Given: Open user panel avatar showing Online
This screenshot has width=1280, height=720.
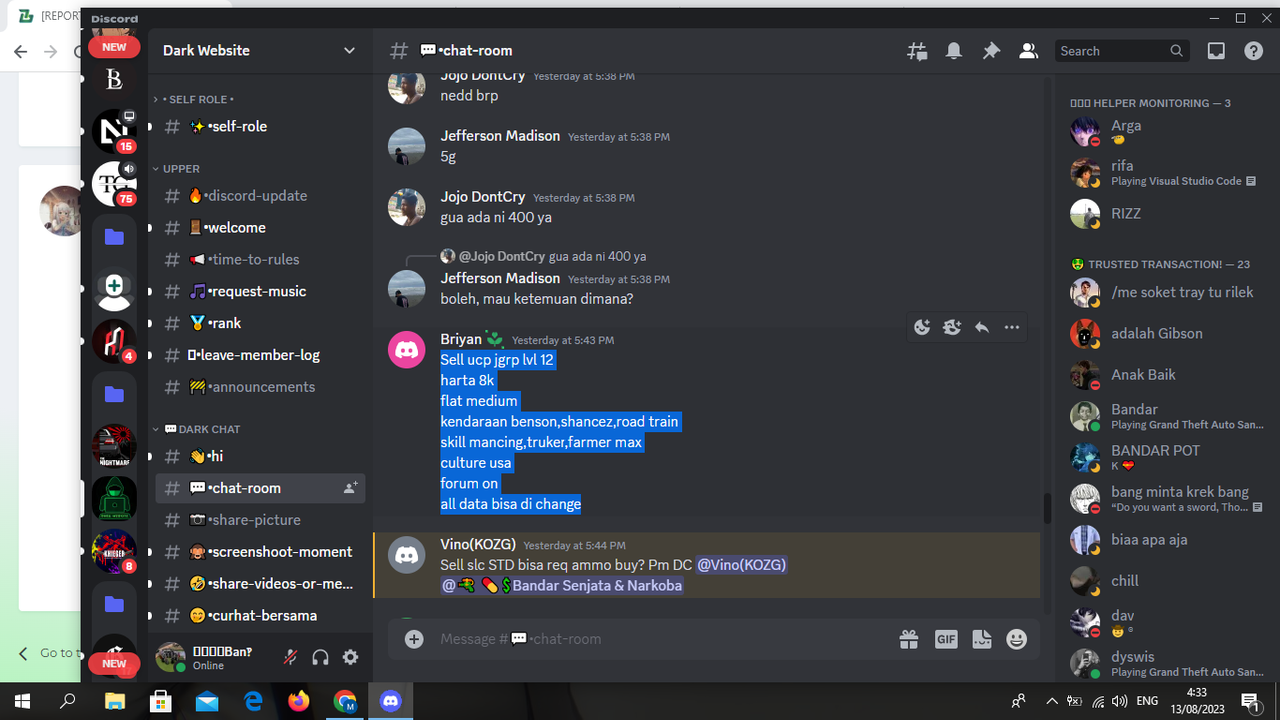Looking at the screenshot, I should [170, 657].
